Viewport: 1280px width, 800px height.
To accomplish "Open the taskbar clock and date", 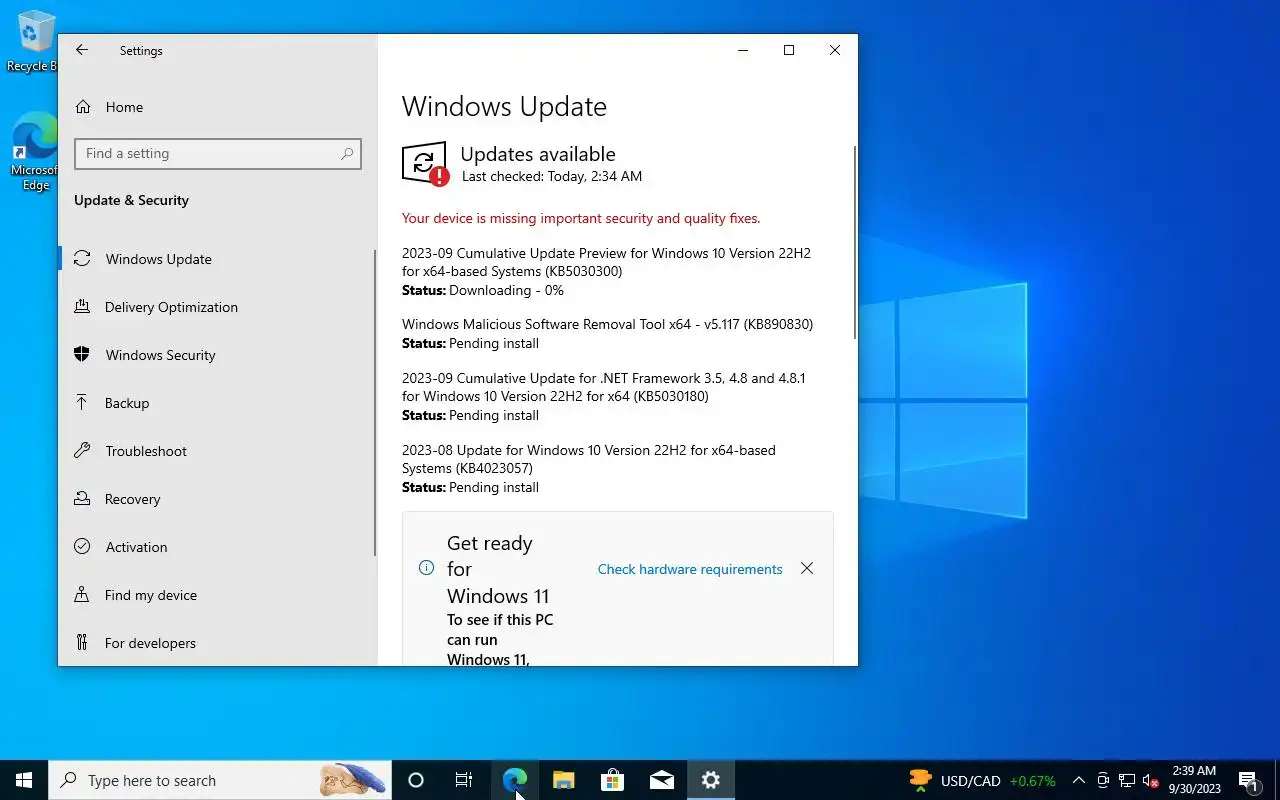I will (x=1194, y=780).
